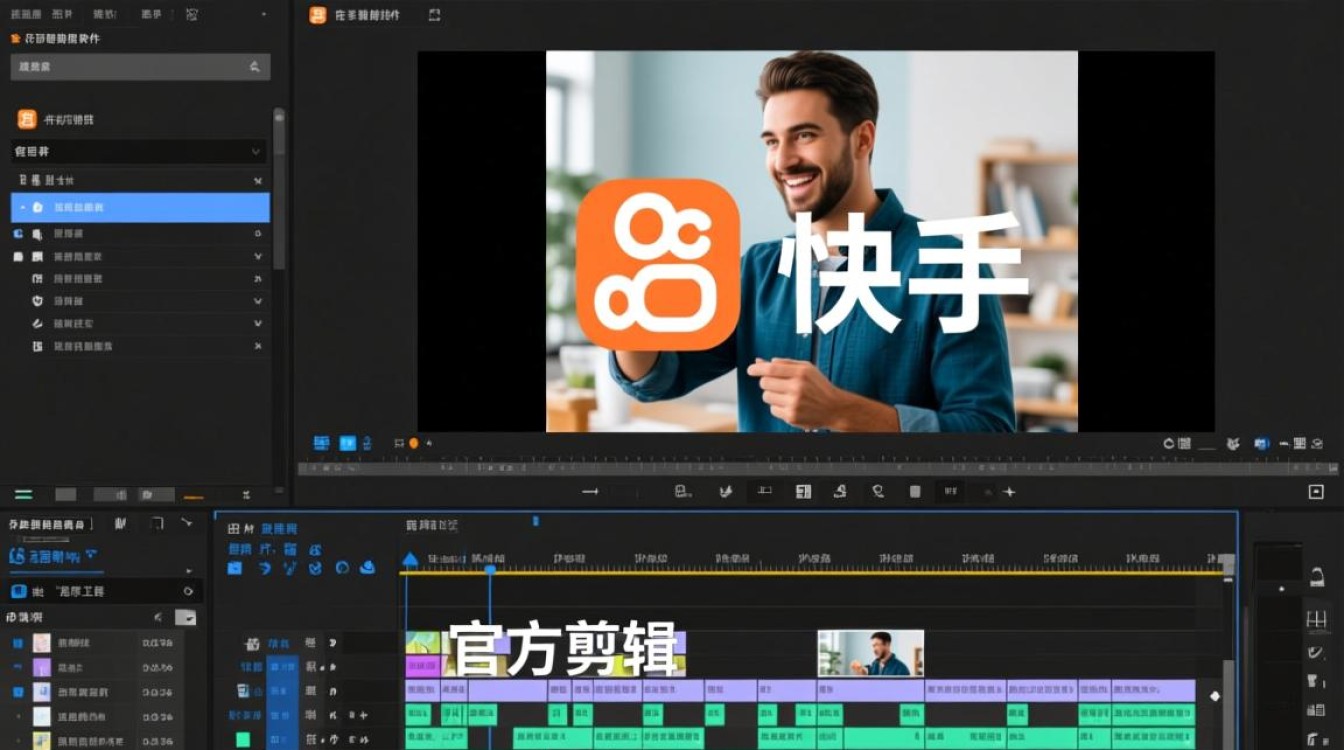
Task: Click the orange line indicator below left panel
Action: tap(193, 497)
